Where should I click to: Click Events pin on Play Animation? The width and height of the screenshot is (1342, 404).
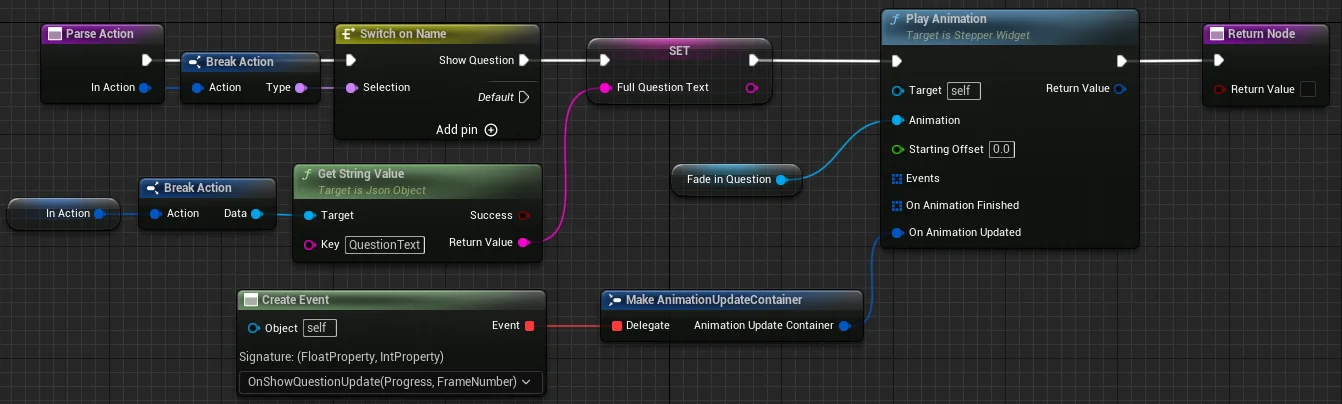[x=897, y=178]
